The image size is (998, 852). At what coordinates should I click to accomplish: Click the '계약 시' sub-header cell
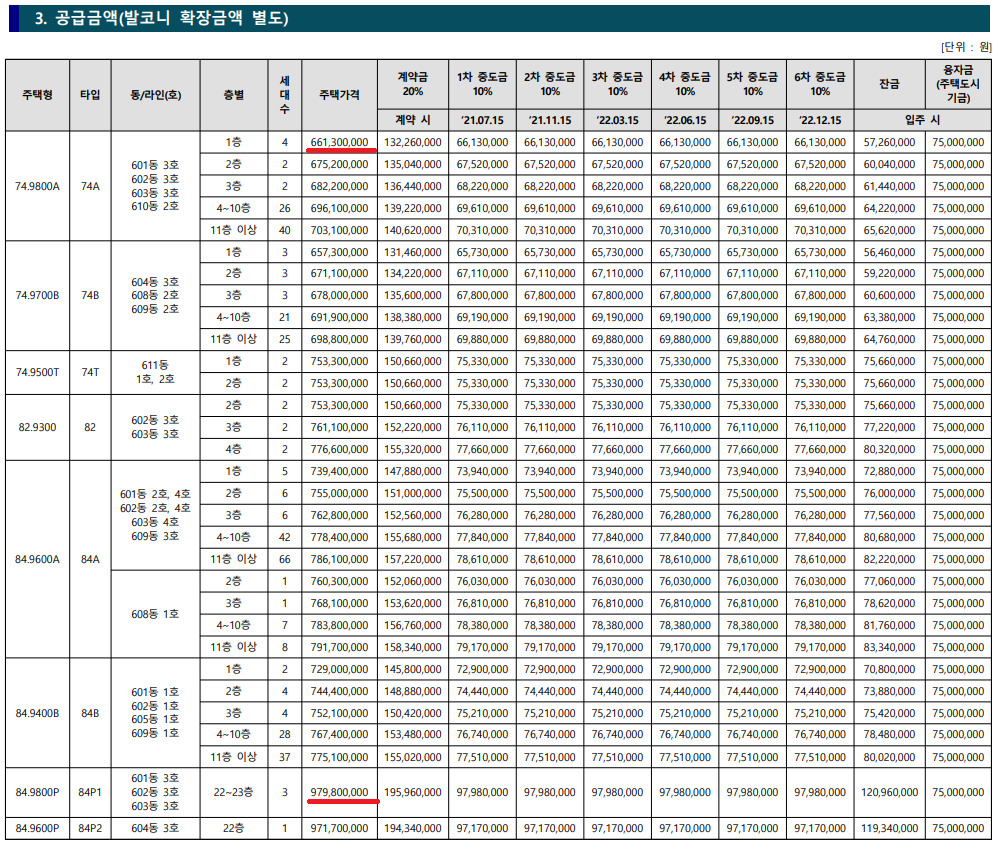[412, 120]
